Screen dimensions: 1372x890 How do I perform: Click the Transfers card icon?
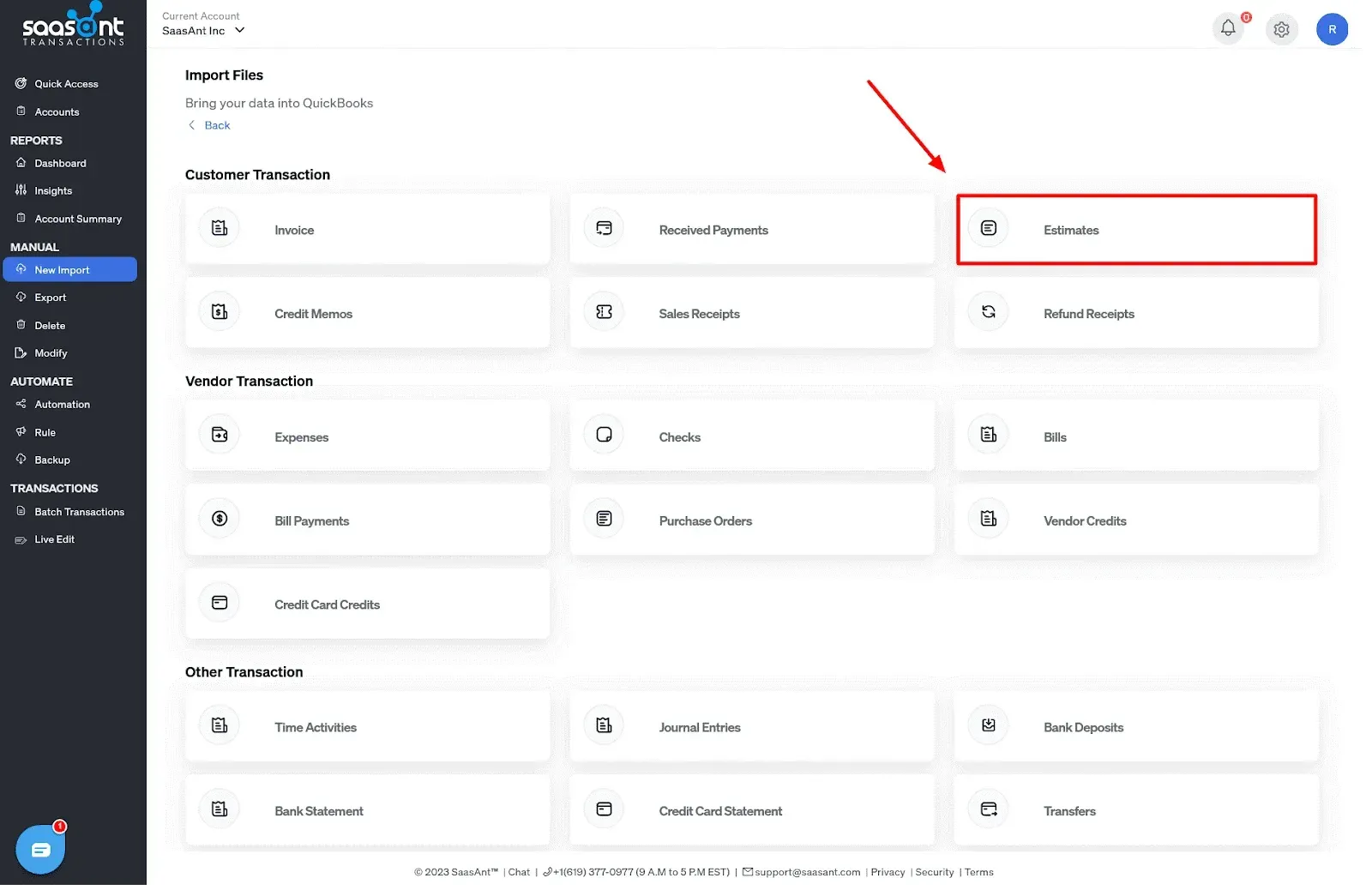point(988,809)
